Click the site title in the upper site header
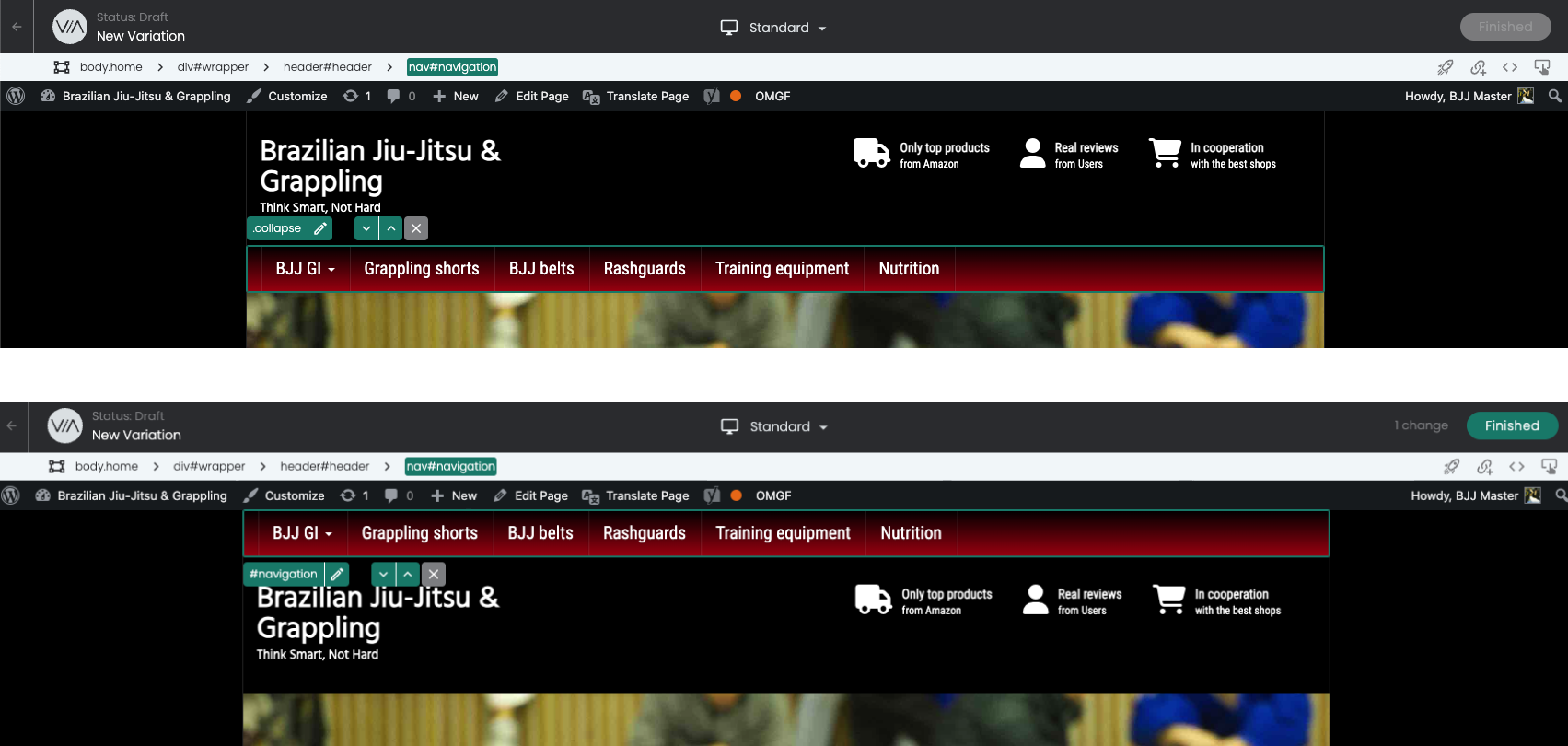This screenshot has height=746, width=1568. coord(380,166)
